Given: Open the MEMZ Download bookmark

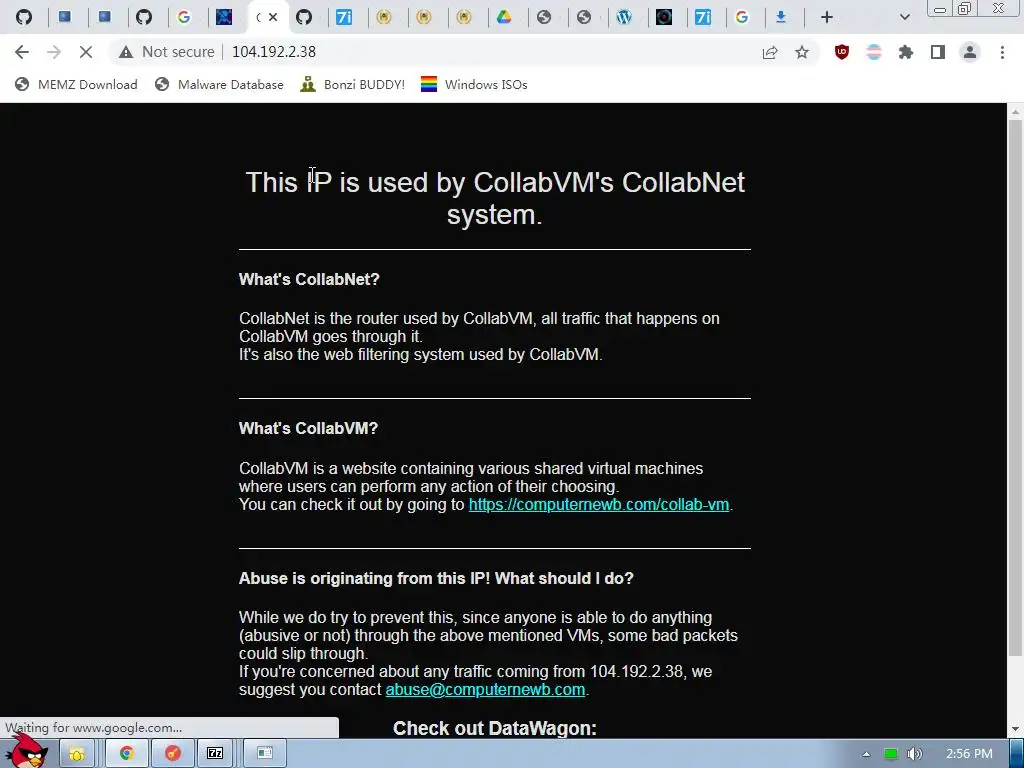Looking at the screenshot, I should [x=76, y=84].
